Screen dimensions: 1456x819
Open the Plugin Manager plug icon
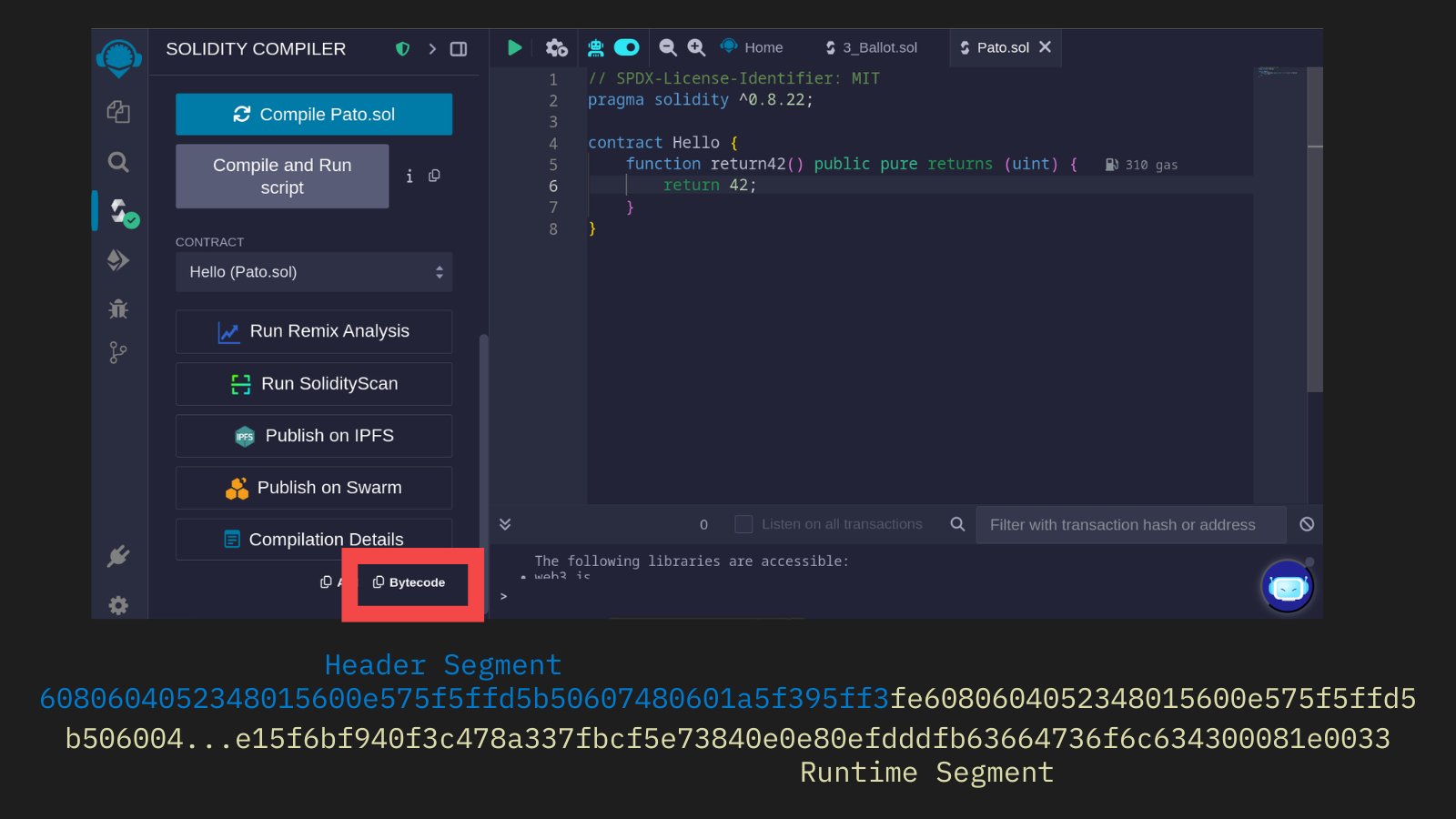tap(118, 556)
